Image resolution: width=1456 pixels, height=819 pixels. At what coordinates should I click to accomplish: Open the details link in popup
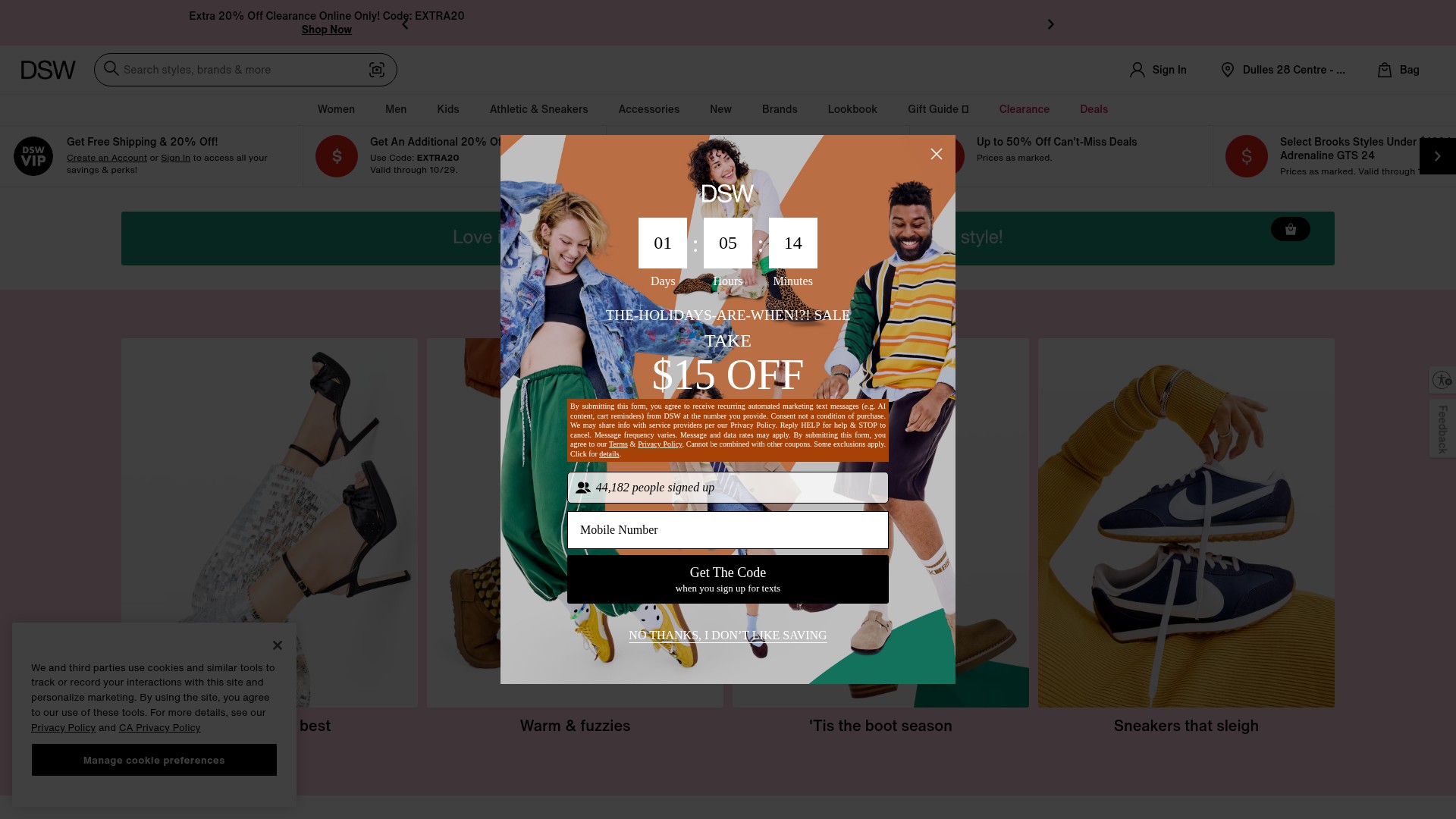pos(609,454)
